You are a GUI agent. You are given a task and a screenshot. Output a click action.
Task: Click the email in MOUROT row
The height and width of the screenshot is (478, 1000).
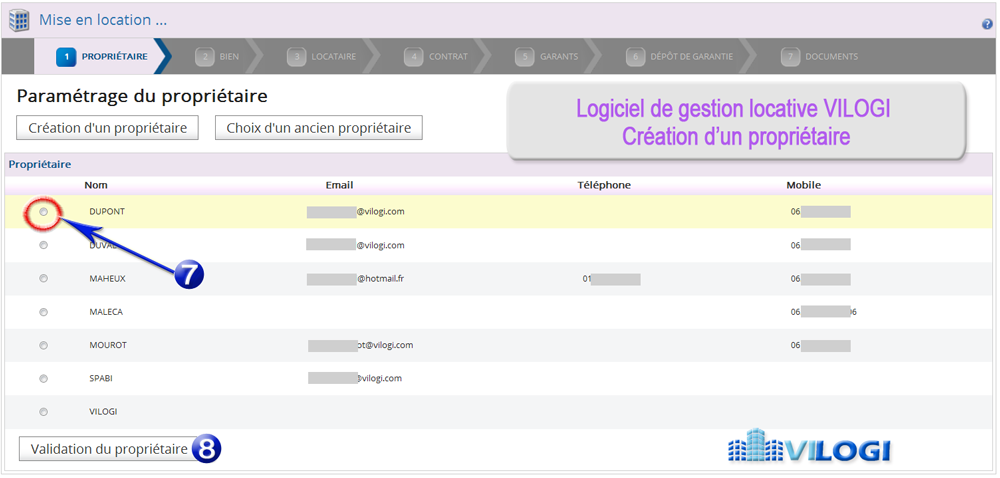tap(360, 345)
